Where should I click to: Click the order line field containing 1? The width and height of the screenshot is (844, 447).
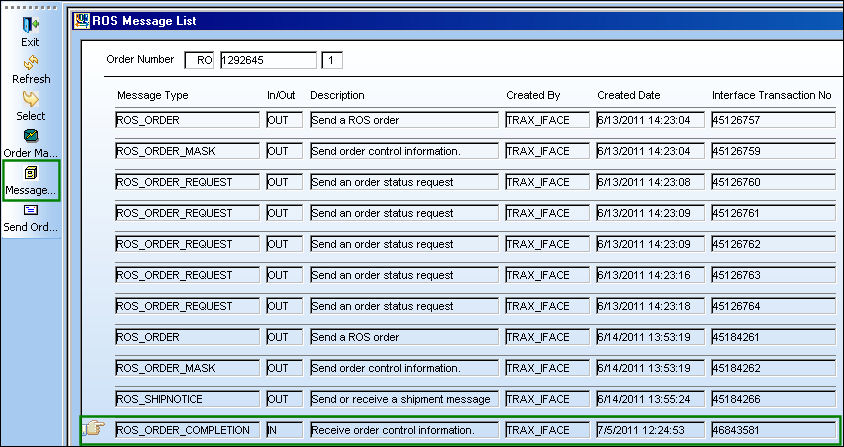click(x=332, y=60)
